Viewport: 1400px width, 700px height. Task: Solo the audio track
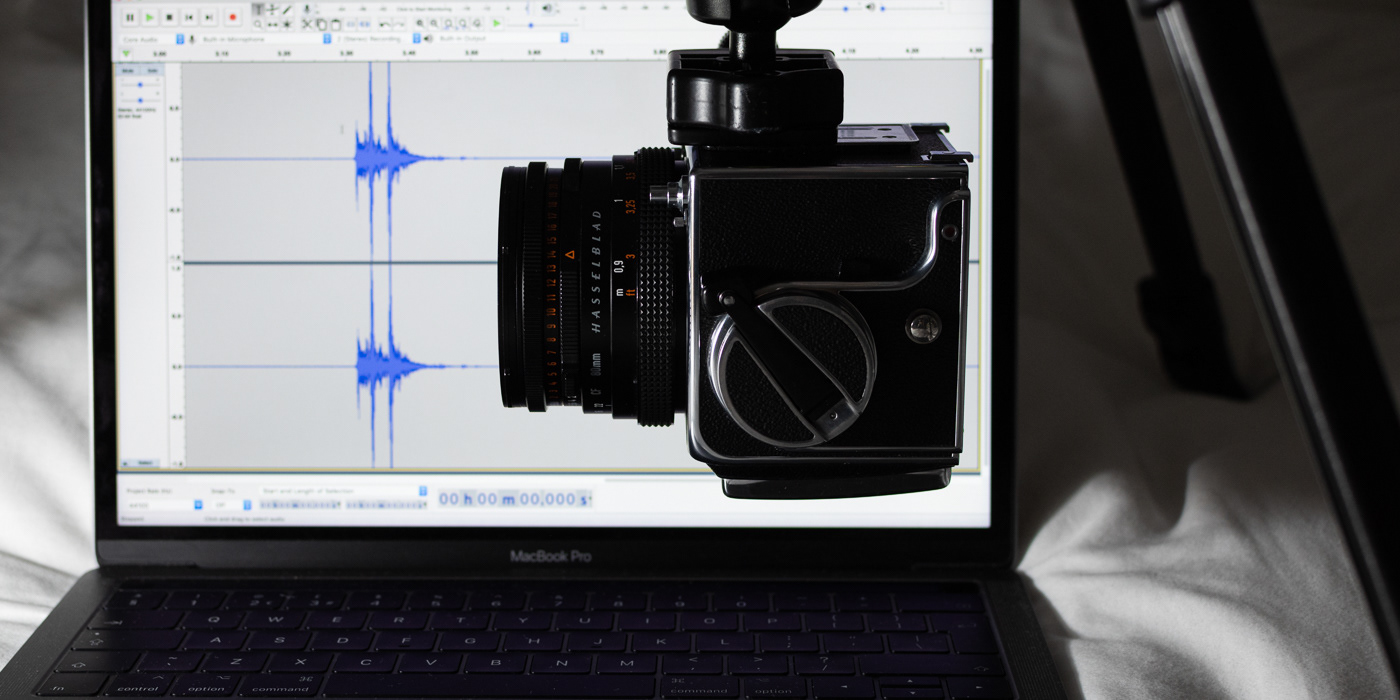152,70
